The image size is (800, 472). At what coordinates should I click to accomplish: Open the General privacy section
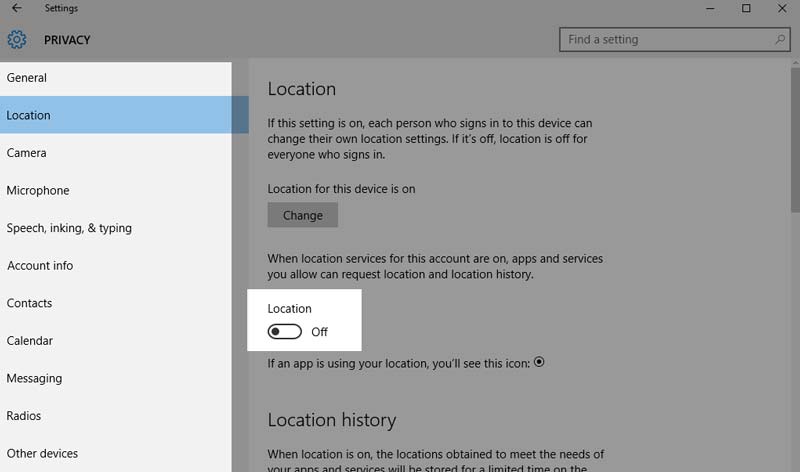tap(116, 78)
